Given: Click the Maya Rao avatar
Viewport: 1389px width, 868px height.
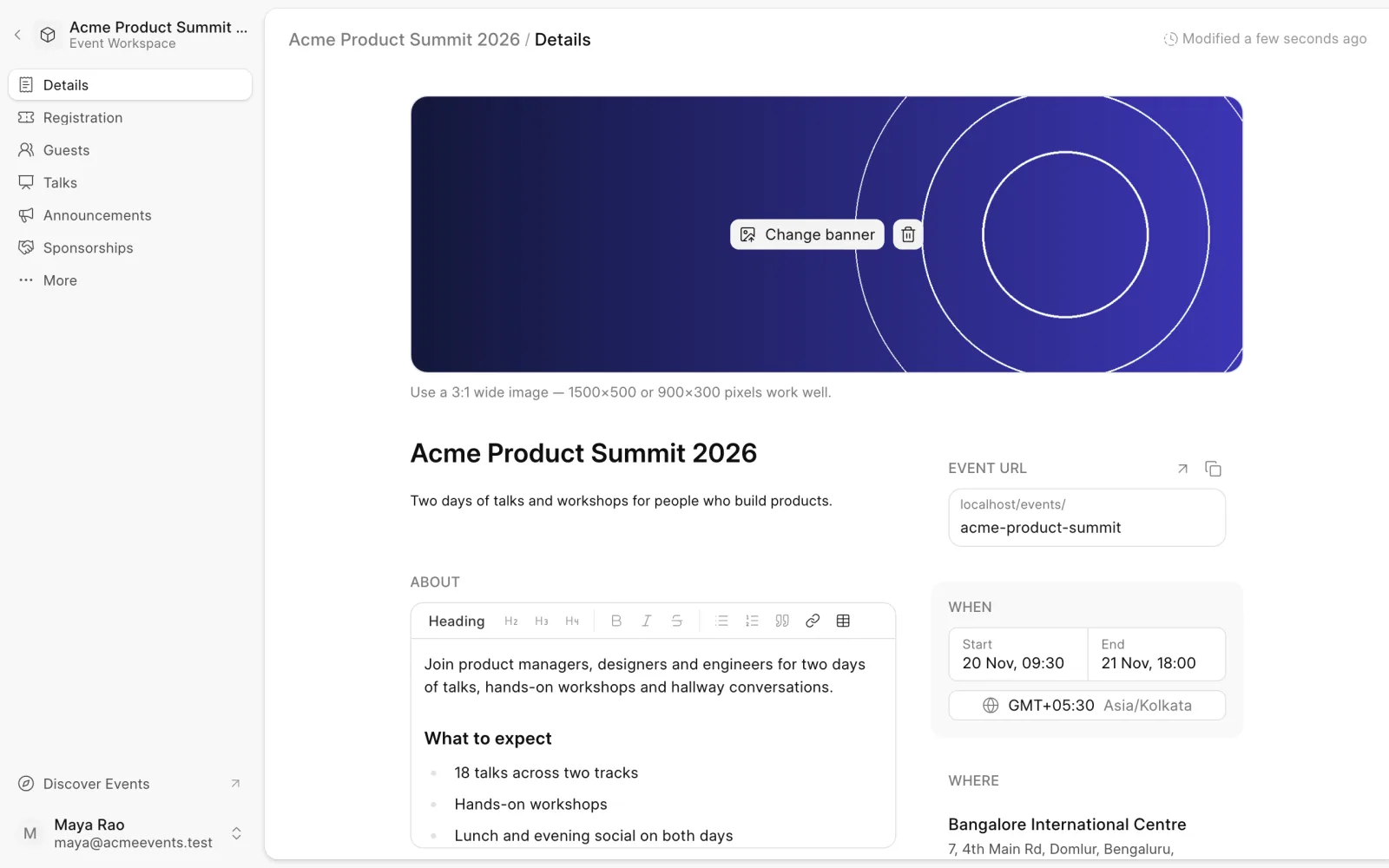Looking at the screenshot, I should click(x=30, y=833).
